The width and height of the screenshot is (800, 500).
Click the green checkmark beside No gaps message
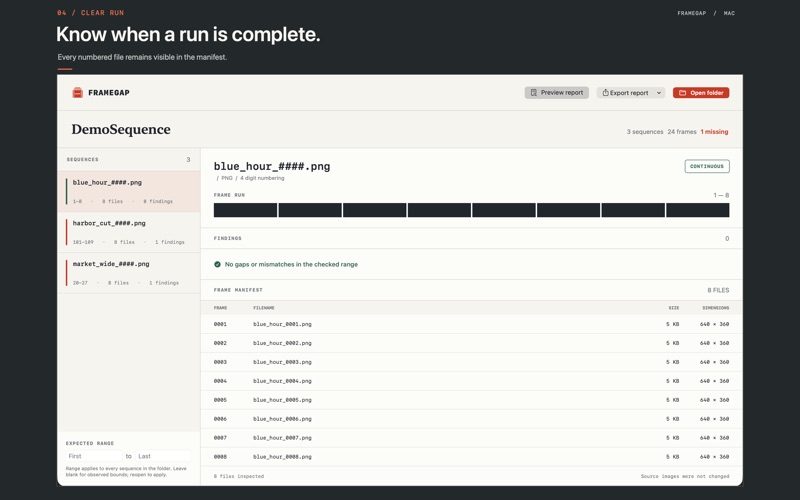[217, 264]
